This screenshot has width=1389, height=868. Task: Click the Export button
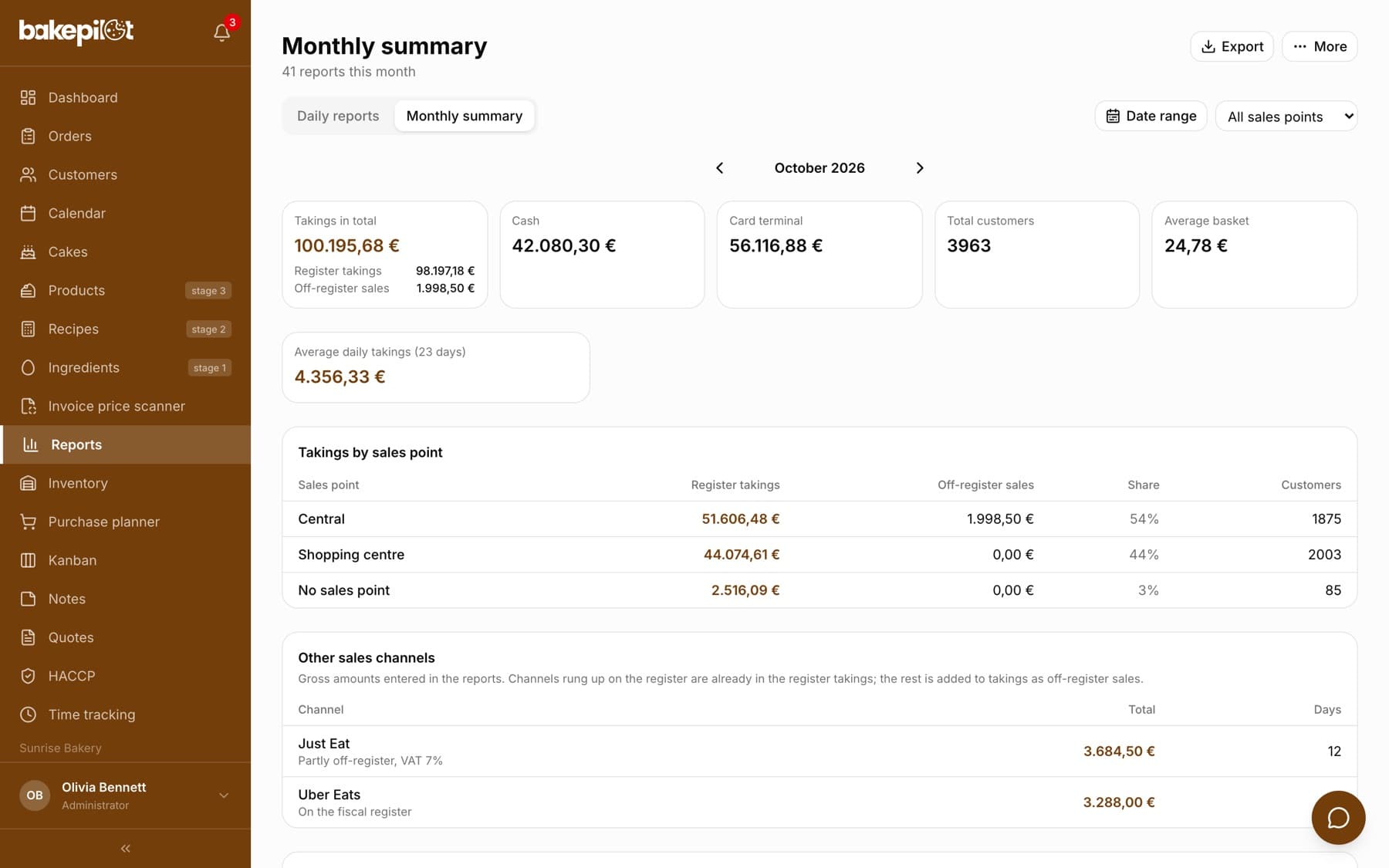coord(1232,46)
